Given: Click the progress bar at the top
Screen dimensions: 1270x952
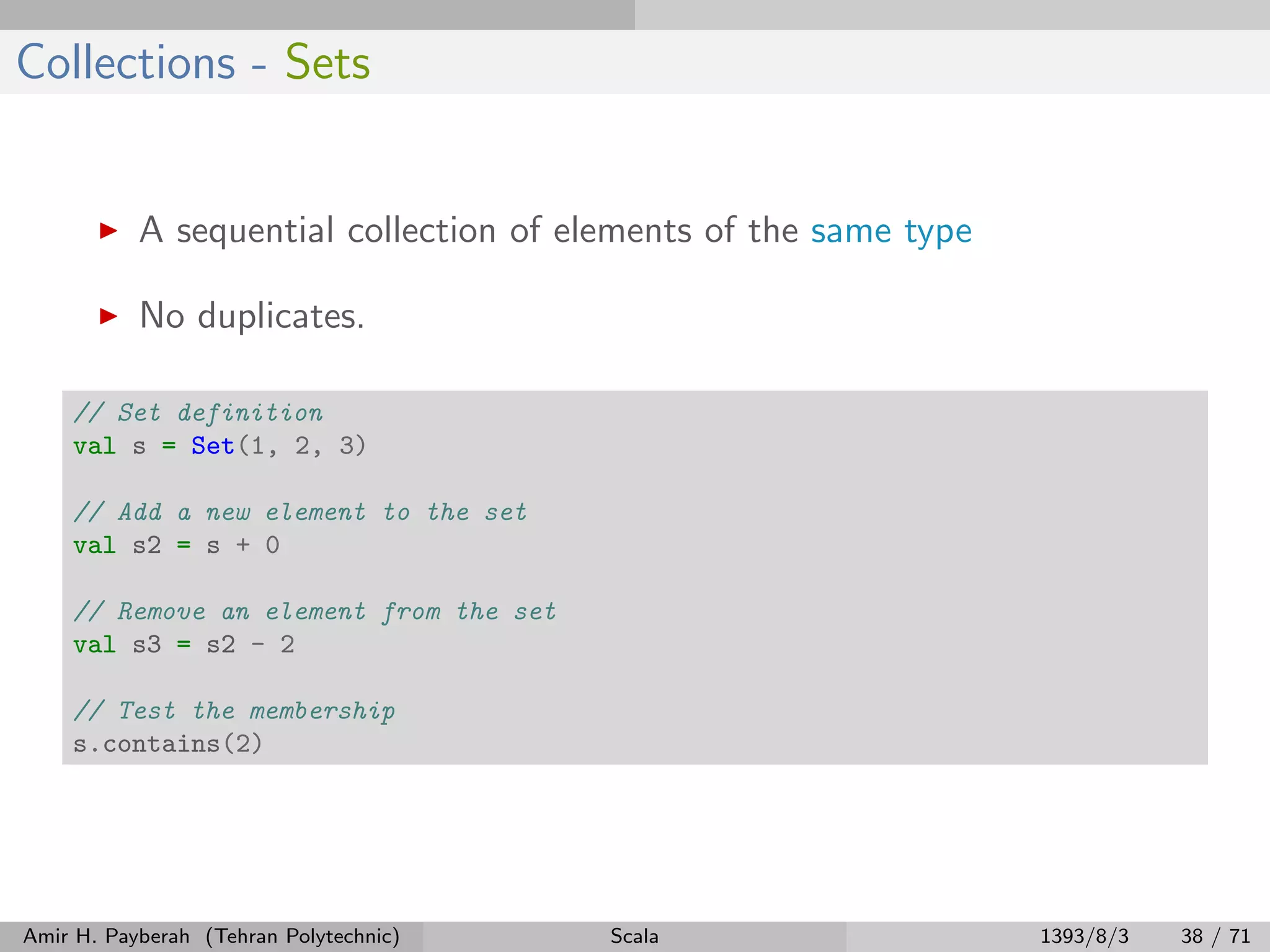Looking at the screenshot, I should (635, 15).
